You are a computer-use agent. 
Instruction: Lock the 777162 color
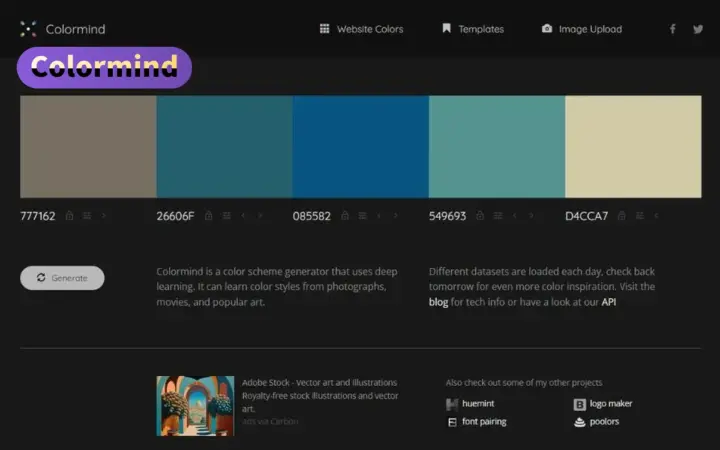[x=69, y=215]
